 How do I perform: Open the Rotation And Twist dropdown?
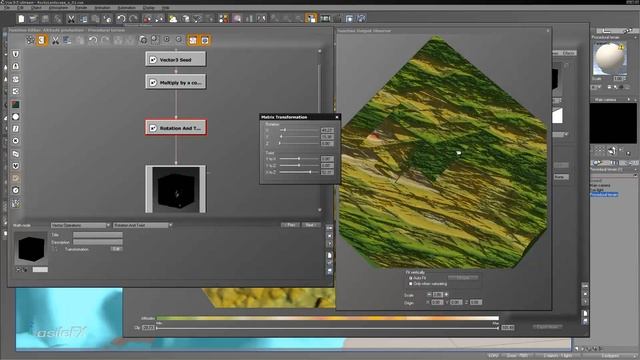click(x=142, y=225)
